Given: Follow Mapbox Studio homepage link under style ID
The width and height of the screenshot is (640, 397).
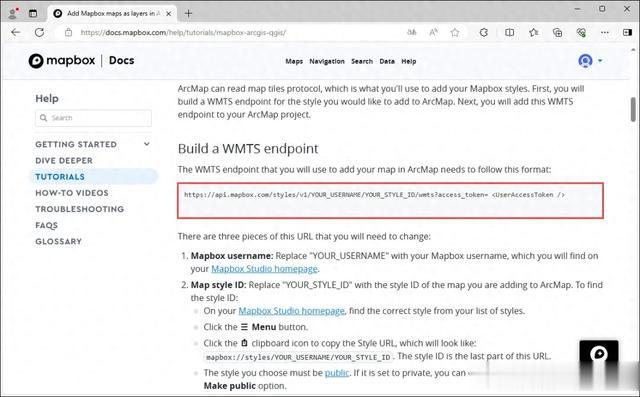Looking at the screenshot, I should click(x=291, y=311).
